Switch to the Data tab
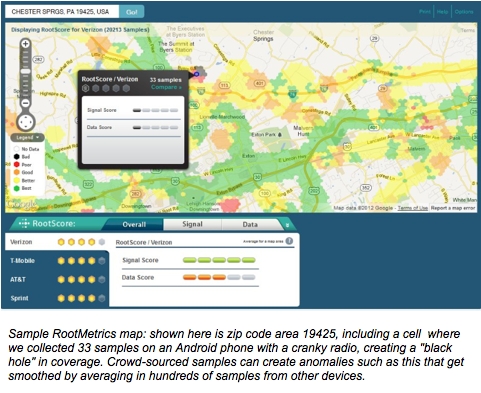Image resolution: width=481 pixels, height=393 pixels. point(250,224)
